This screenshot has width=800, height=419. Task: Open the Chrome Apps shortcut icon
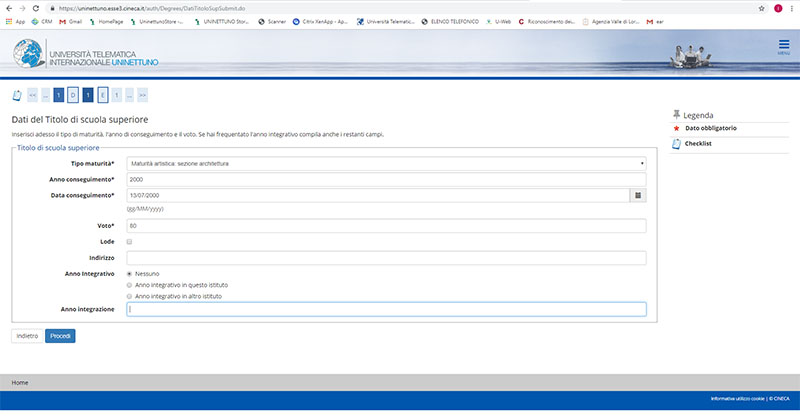tap(10, 21)
